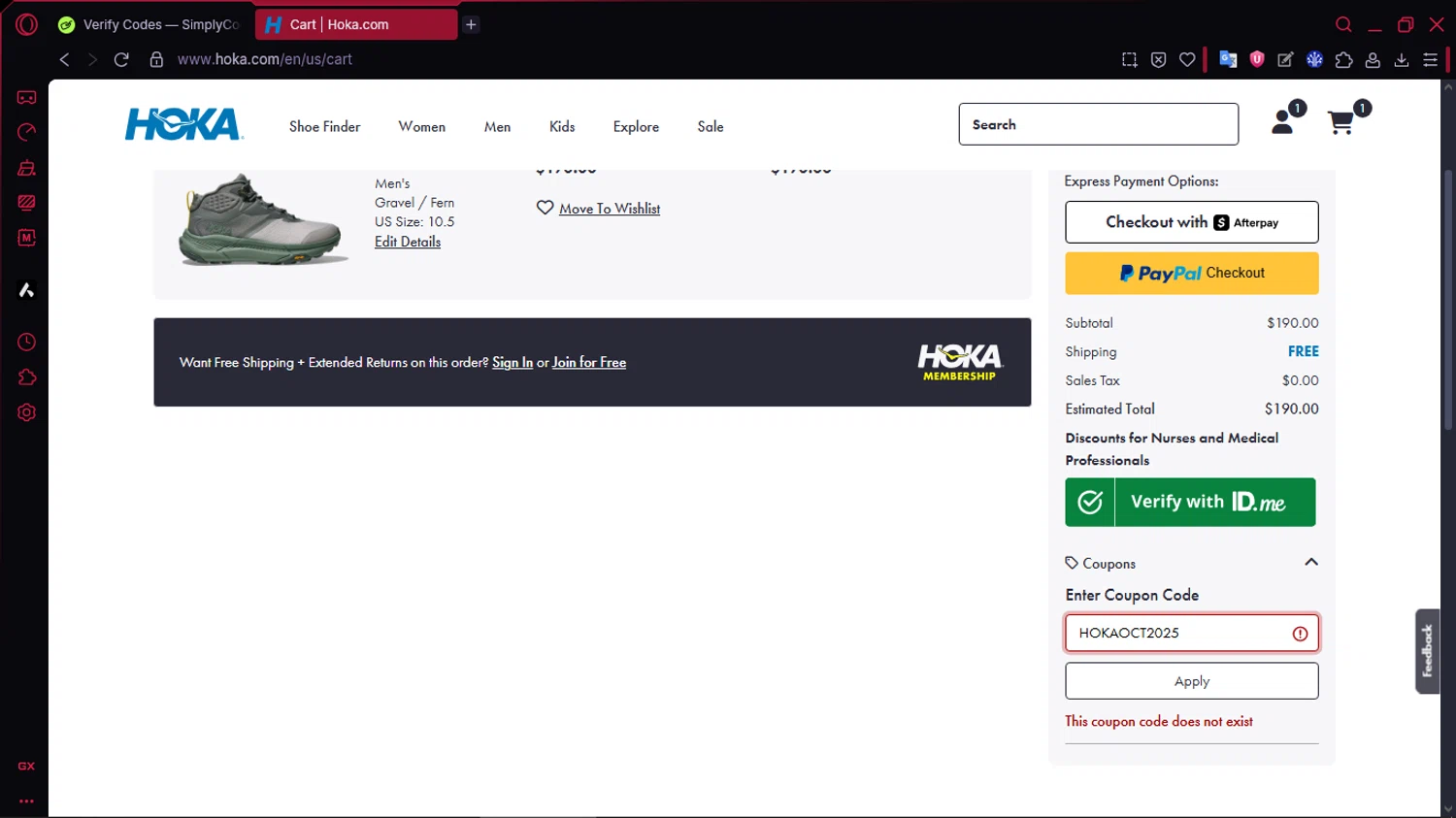Screen dimensions: 1456x818
Task: Open the Opera menu logo
Action: pos(26,24)
